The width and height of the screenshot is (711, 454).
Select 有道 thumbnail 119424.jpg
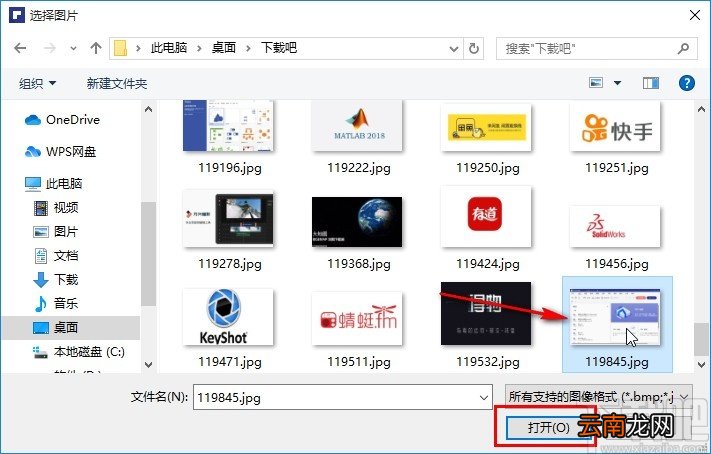point(486,216)
